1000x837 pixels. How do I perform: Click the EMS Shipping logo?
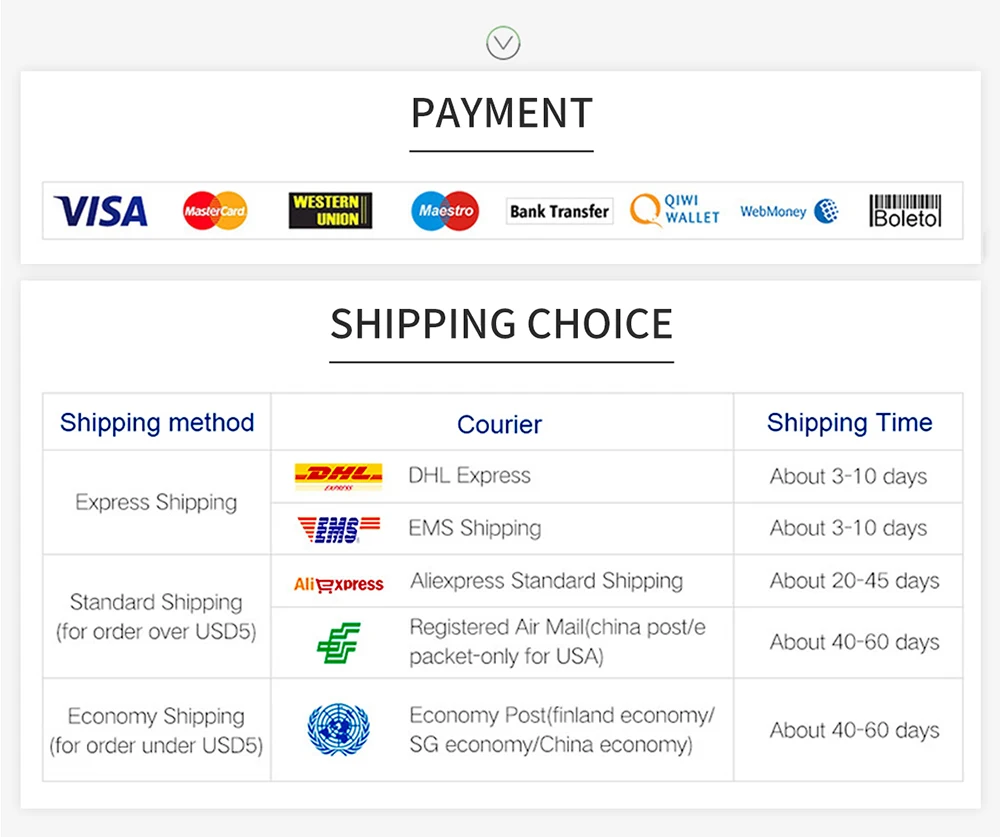click(338, 529)
